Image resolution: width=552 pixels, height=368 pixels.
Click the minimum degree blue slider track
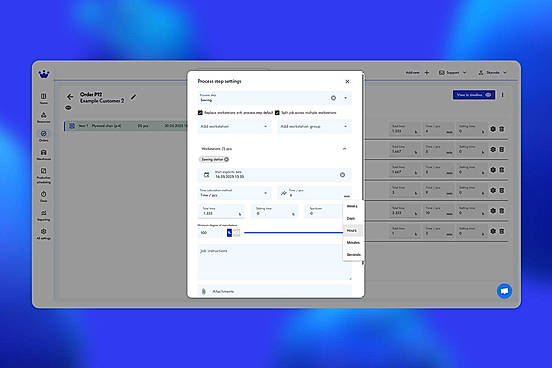293,233
